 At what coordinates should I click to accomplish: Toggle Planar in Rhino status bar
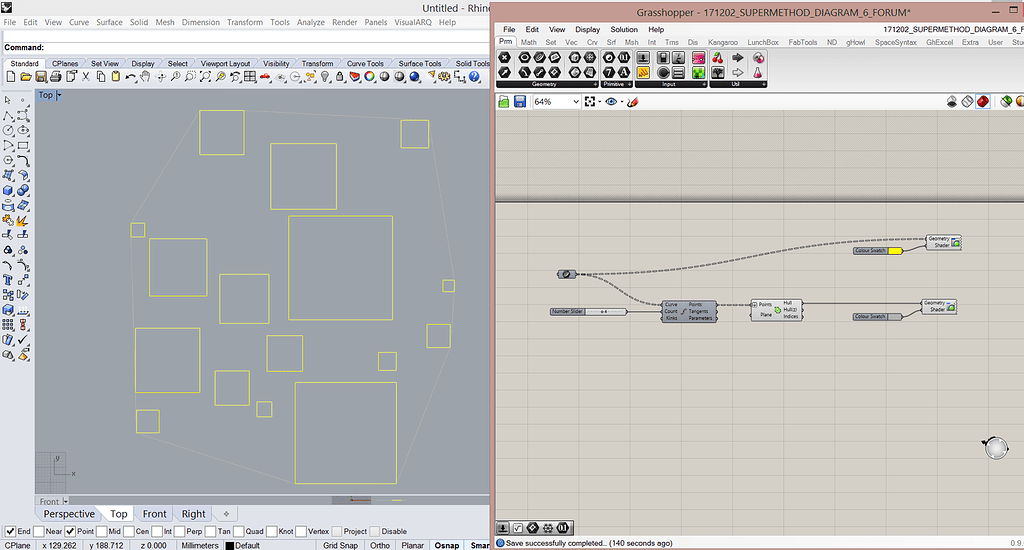point(412,545)
